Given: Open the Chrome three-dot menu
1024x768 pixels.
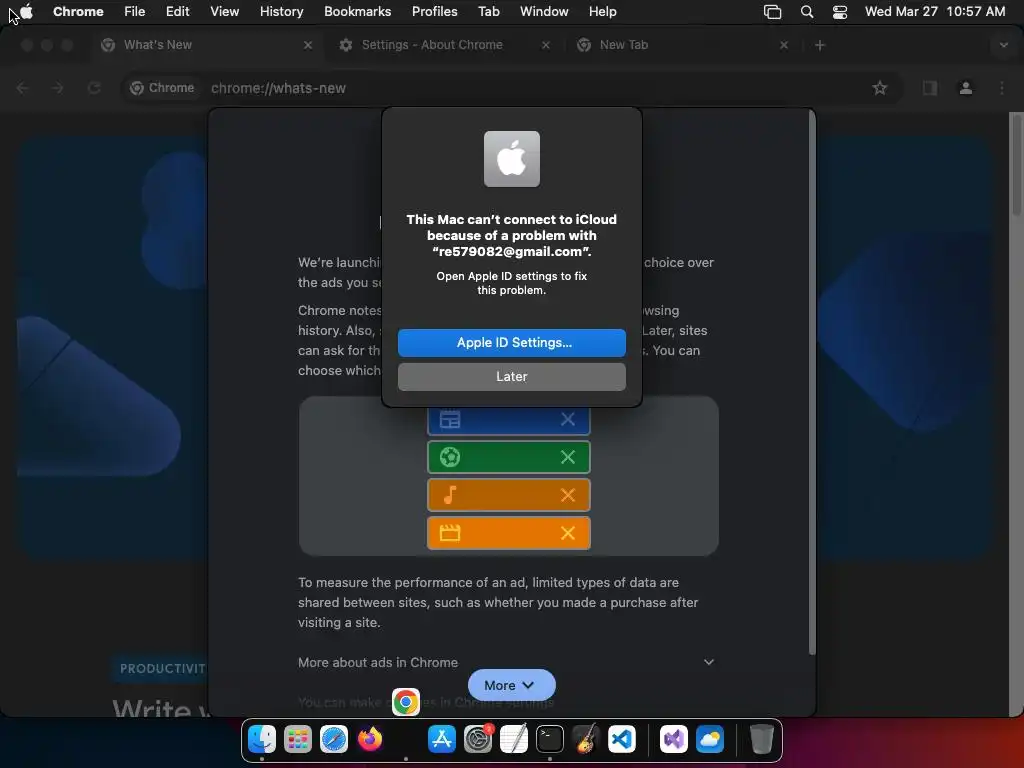Looking at the screenshot, I should (1002, 88).
